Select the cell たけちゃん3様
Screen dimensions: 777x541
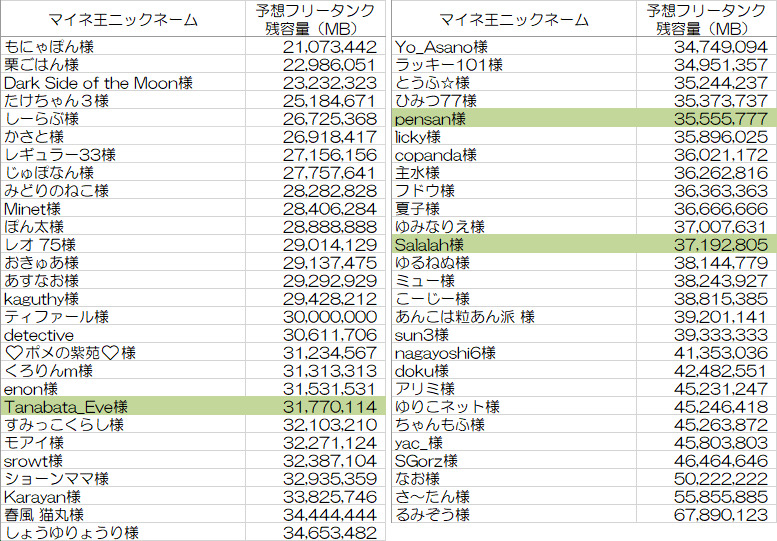(123, 101)
